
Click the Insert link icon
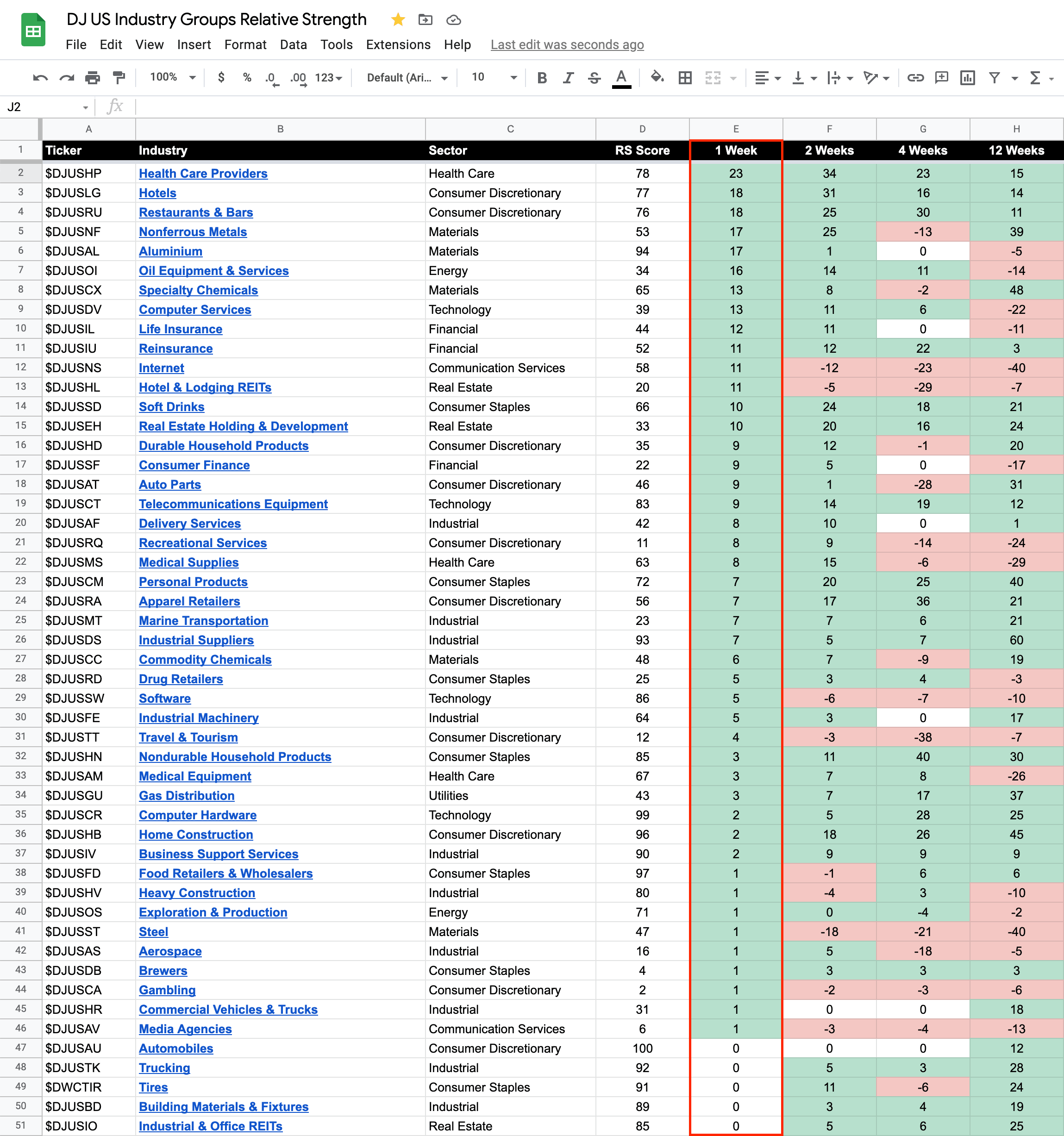click(x=915, y=78)
